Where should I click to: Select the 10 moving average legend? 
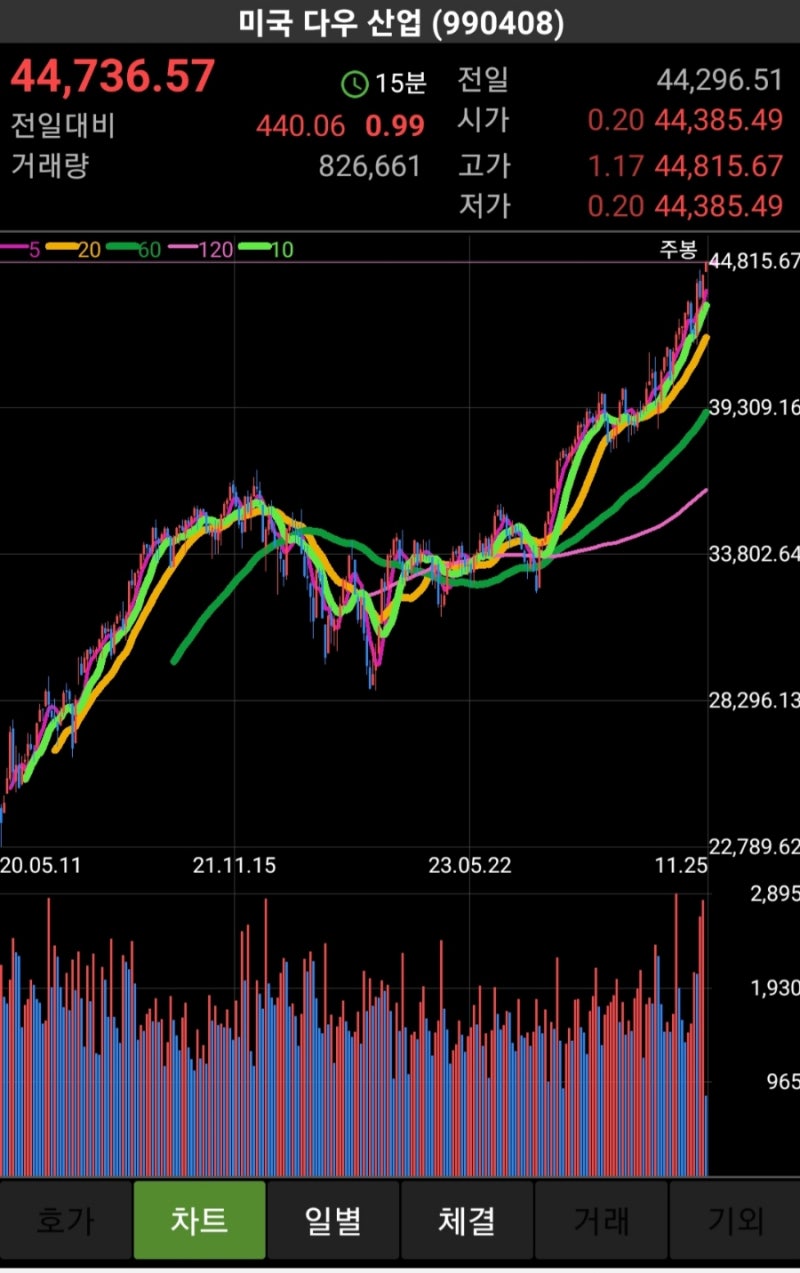point(266,249)
